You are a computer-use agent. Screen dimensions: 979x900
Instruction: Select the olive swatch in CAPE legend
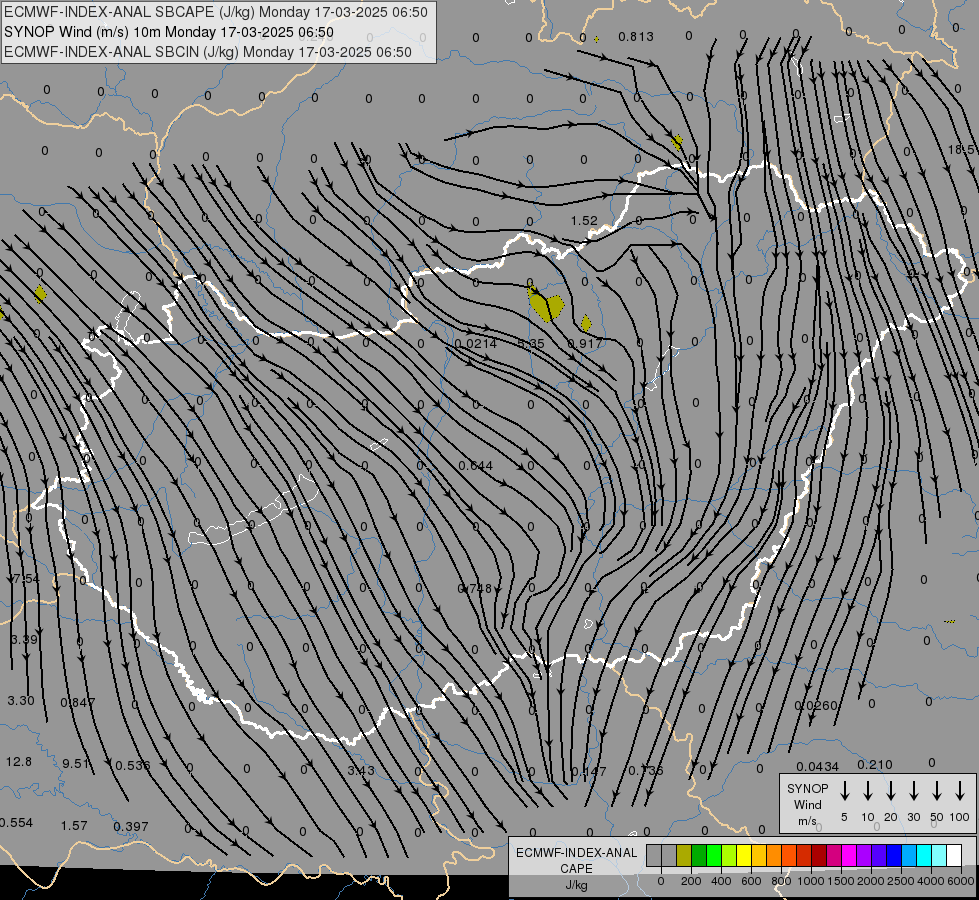coord(684,856)
